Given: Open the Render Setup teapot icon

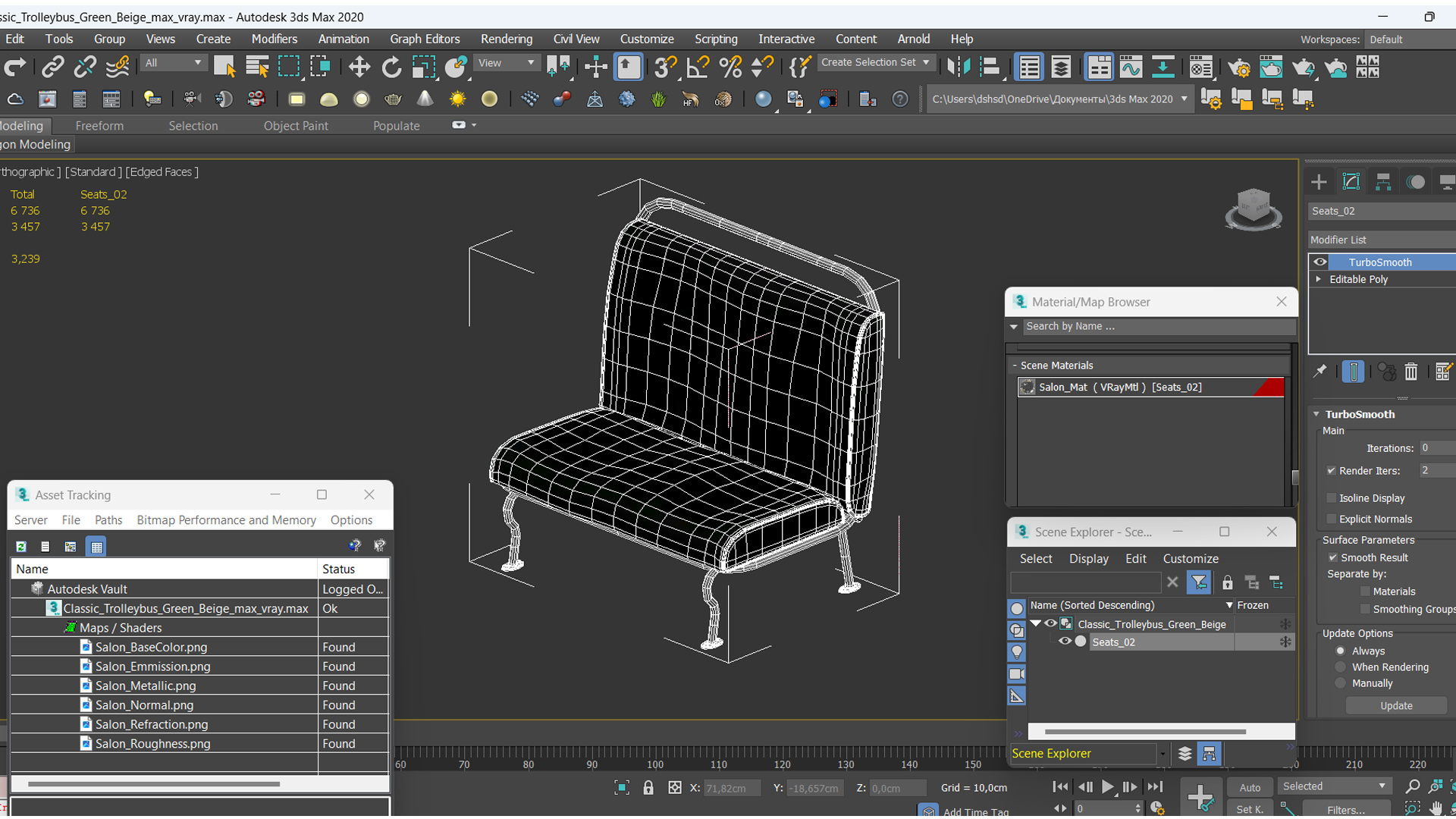Looking at the screenshot, I should tap(1239, 67).
